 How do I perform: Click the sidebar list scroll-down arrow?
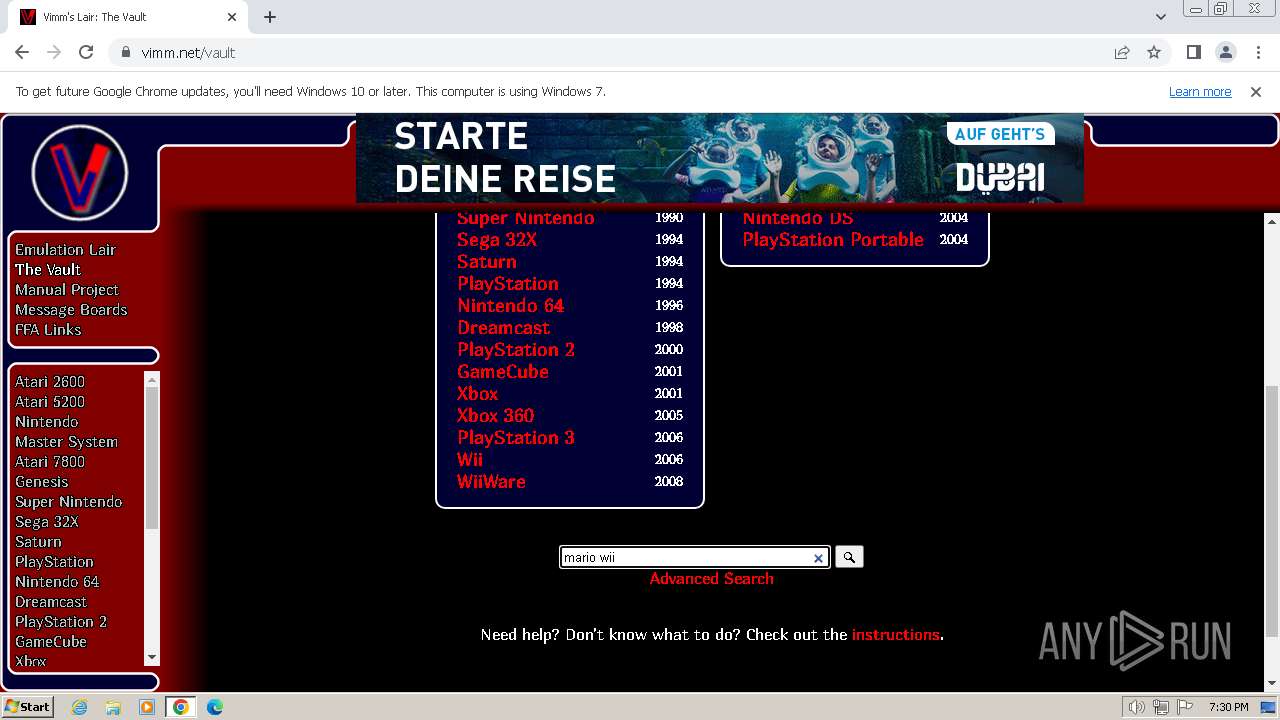pyautogui.click(x=152, y=657)
